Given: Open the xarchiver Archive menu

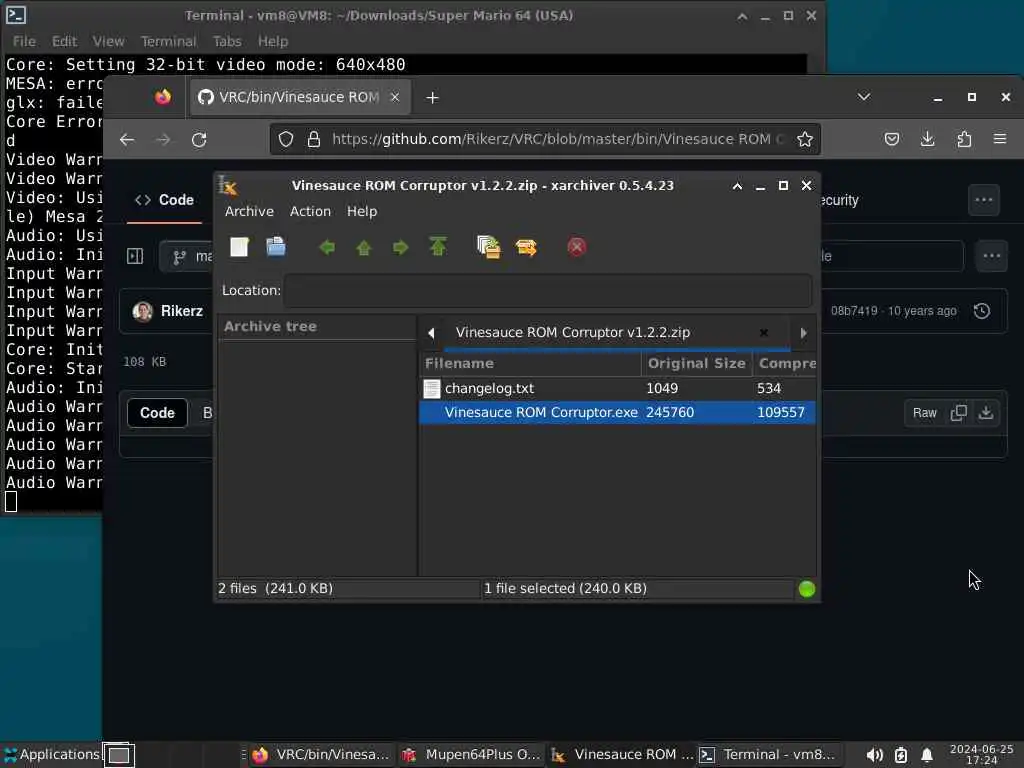Looking at the screenshot, I should pyautogui.click(x=249, y=211).
